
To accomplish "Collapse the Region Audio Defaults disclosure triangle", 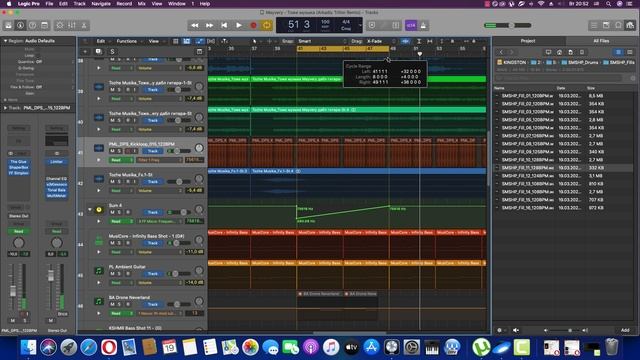I will click(5, 41).
